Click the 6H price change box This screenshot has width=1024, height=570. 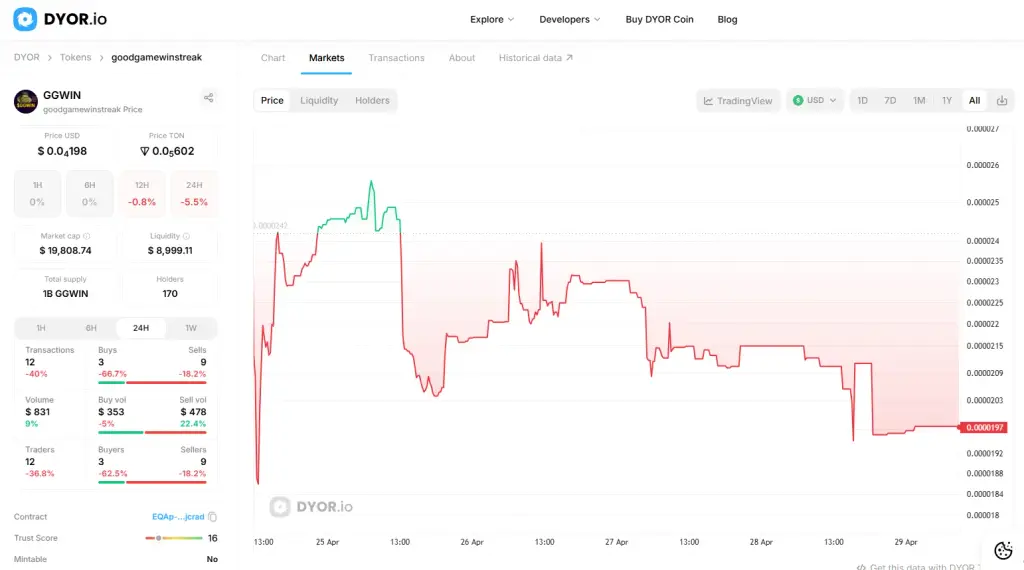point(89,194)
